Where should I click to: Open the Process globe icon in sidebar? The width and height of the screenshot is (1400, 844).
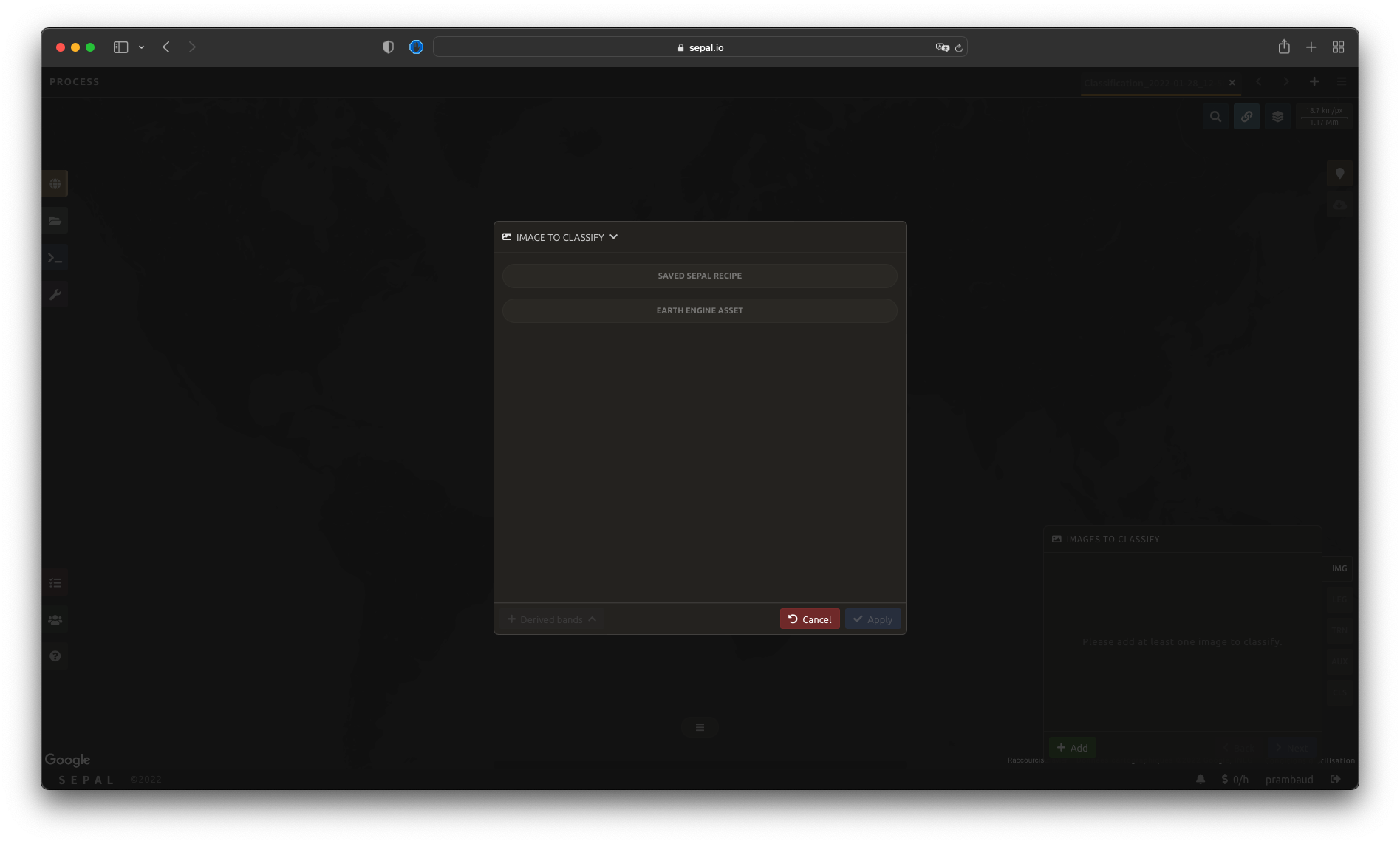click(55, 183)
